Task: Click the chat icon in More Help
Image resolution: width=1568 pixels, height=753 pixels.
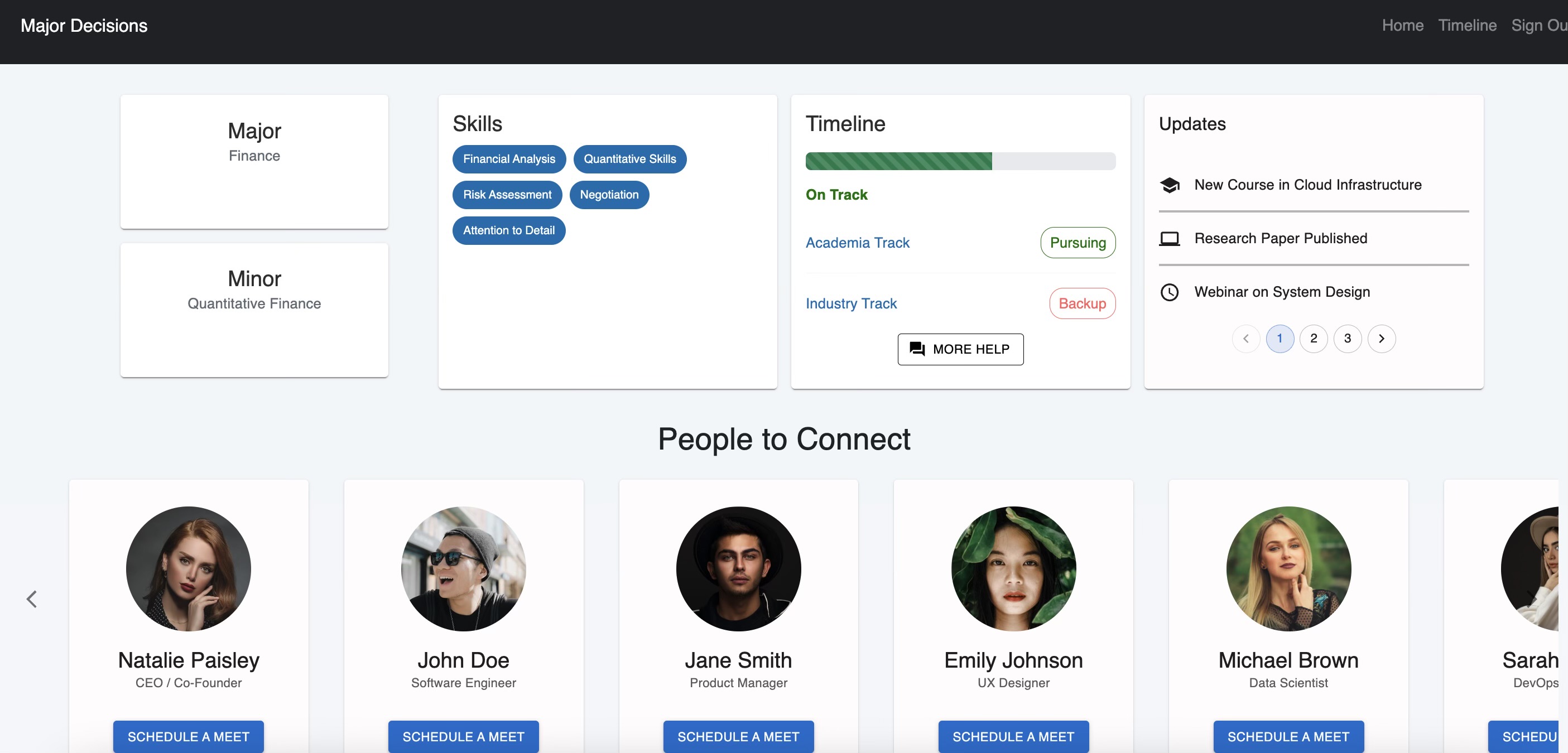Action: [x=917, y=349]
